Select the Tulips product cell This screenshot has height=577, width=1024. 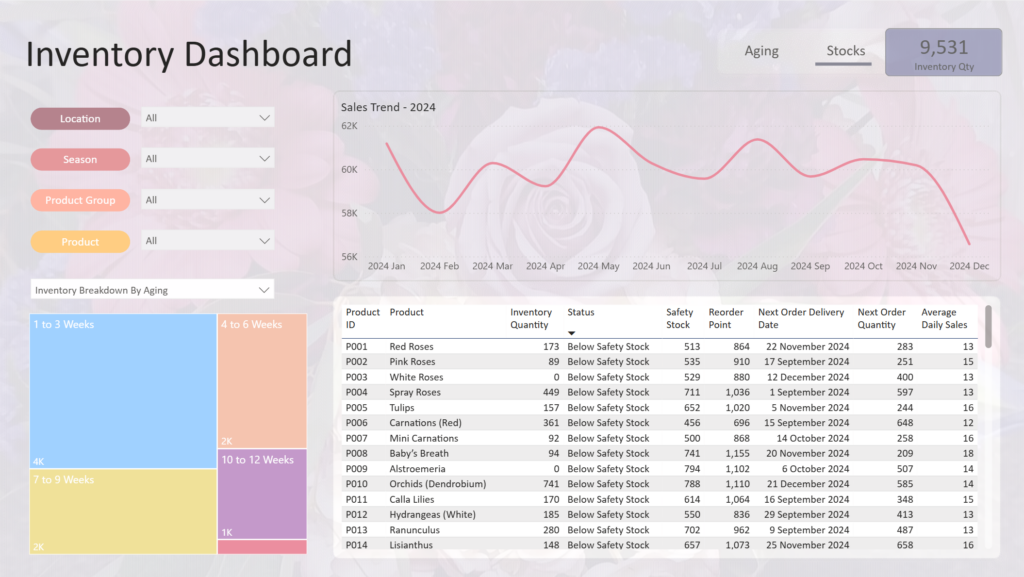(x=402, y=408)
